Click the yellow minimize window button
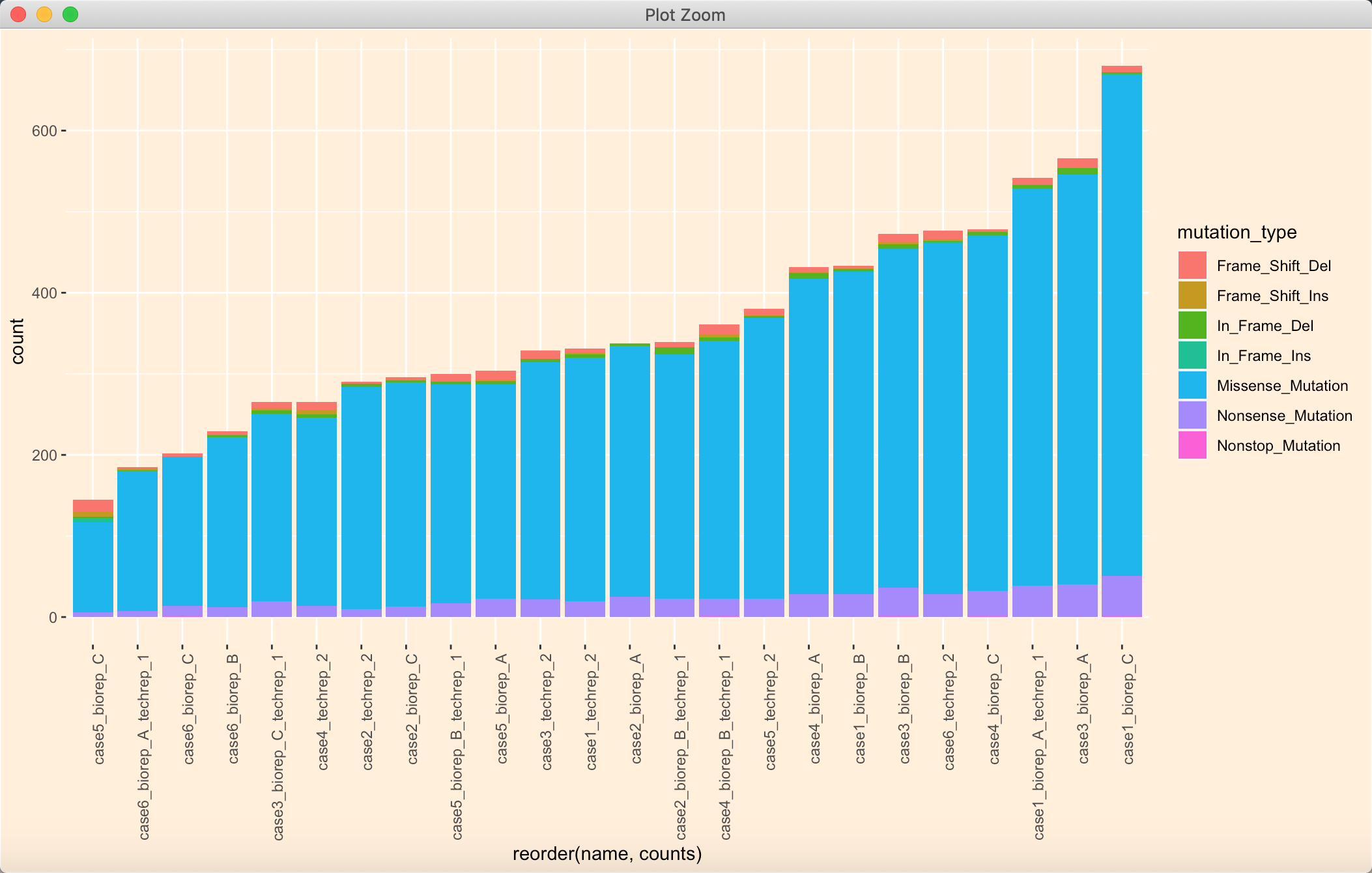The height and width of the screenshot is (873, 1372). (x=44, y=14)
